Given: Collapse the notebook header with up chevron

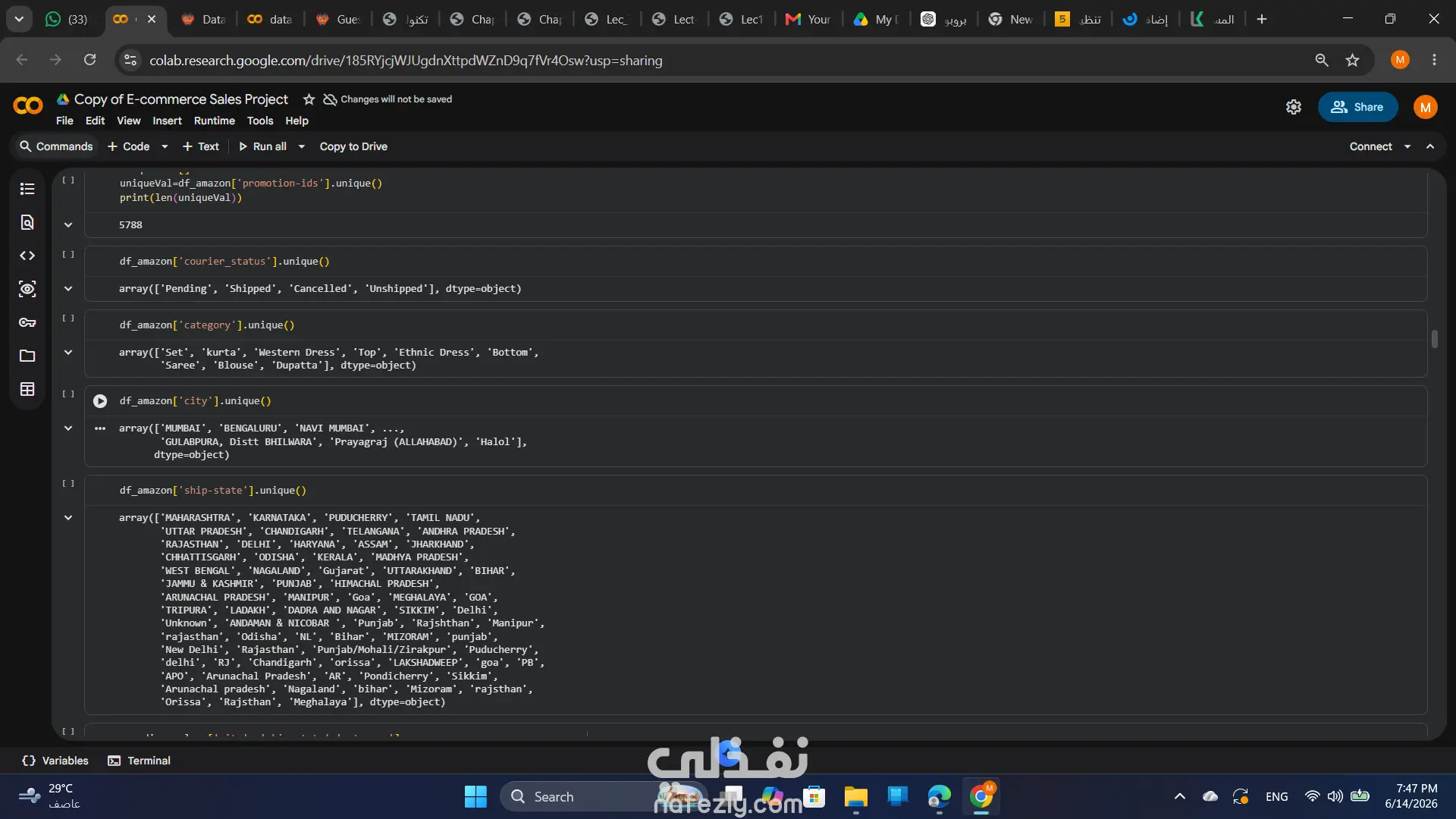Looking at the screenshot, I should pyautogui.click(x=1430, y=146).
